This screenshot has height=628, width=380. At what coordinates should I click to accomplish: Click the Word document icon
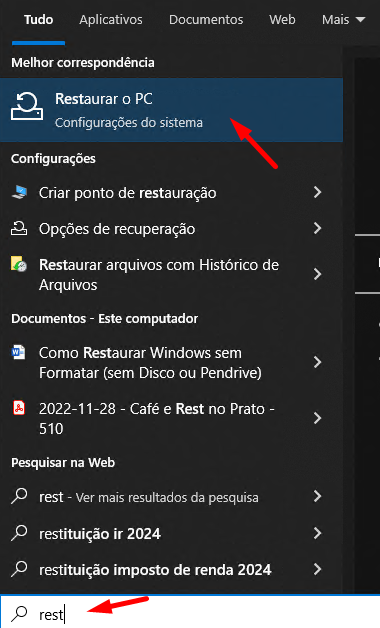(18, 352)
